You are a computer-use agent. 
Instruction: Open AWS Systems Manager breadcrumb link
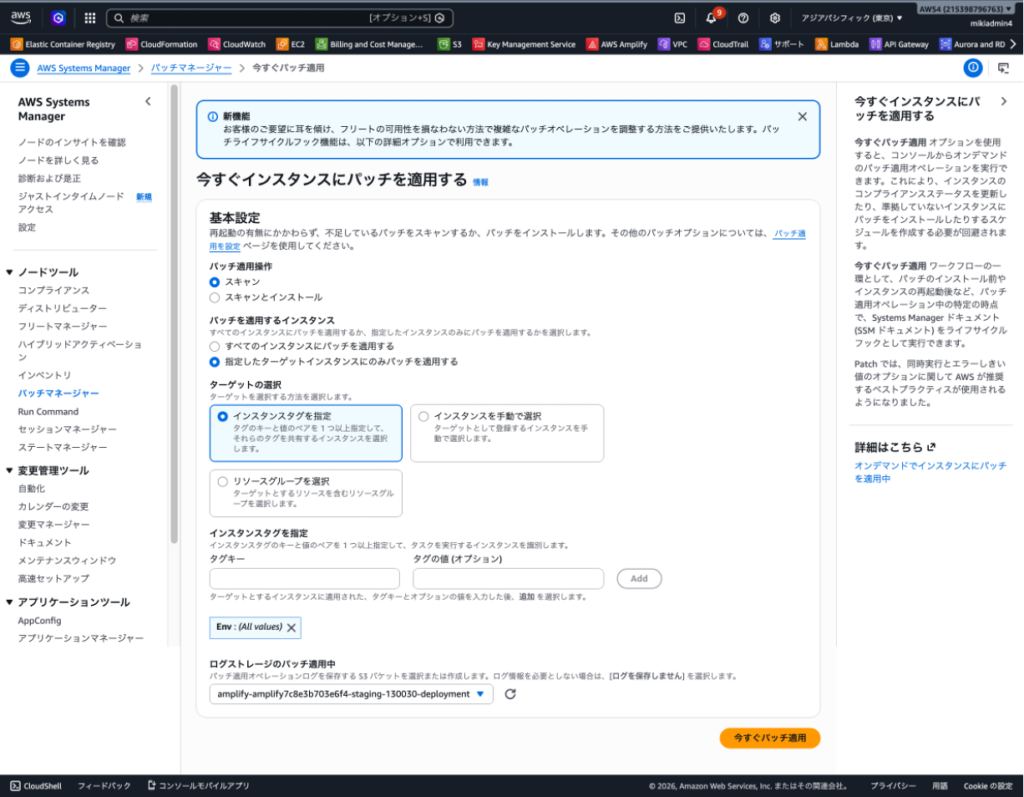point(84,68)
